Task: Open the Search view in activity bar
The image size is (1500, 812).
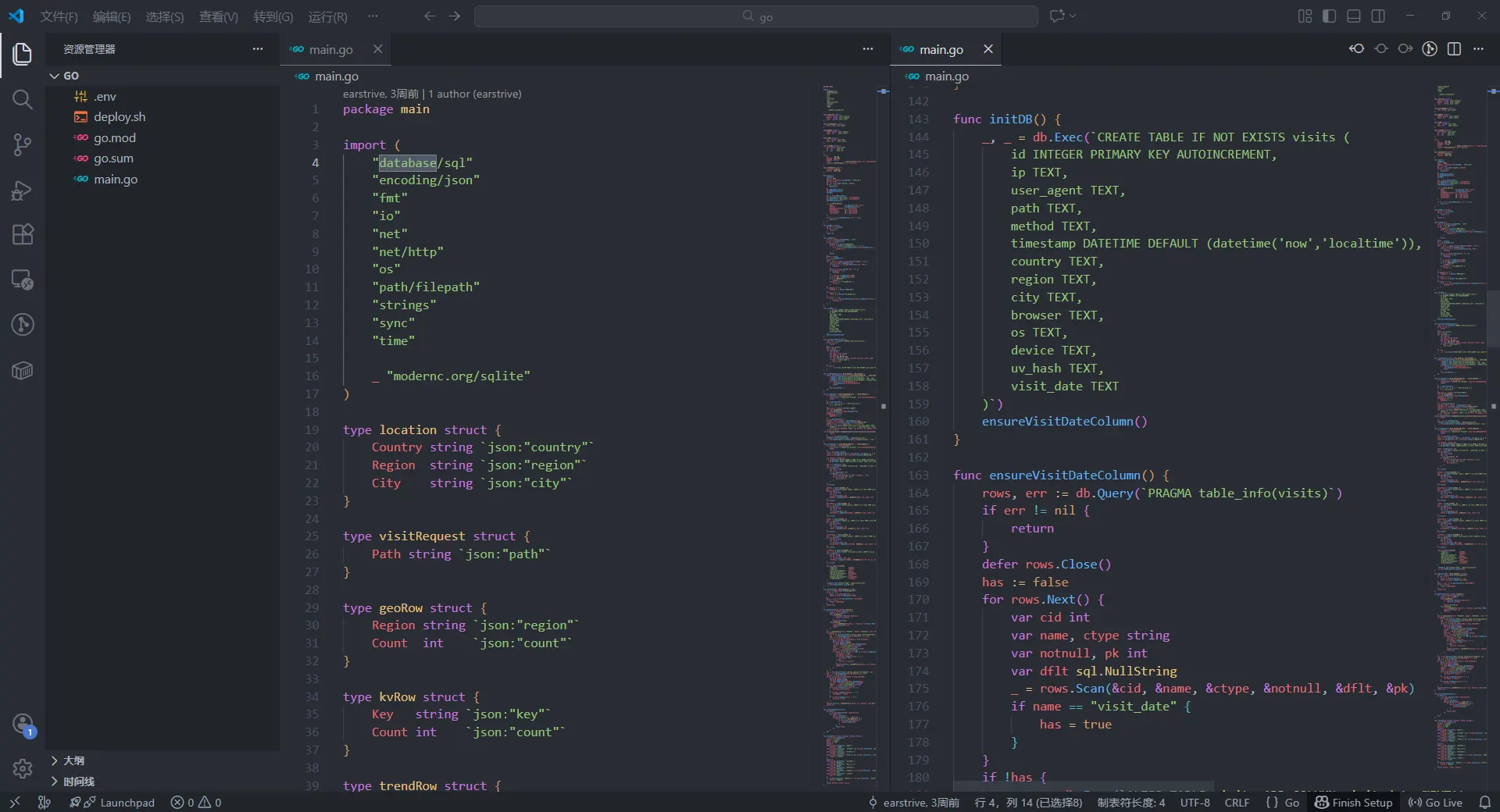Action: click(x=22, y=99)
